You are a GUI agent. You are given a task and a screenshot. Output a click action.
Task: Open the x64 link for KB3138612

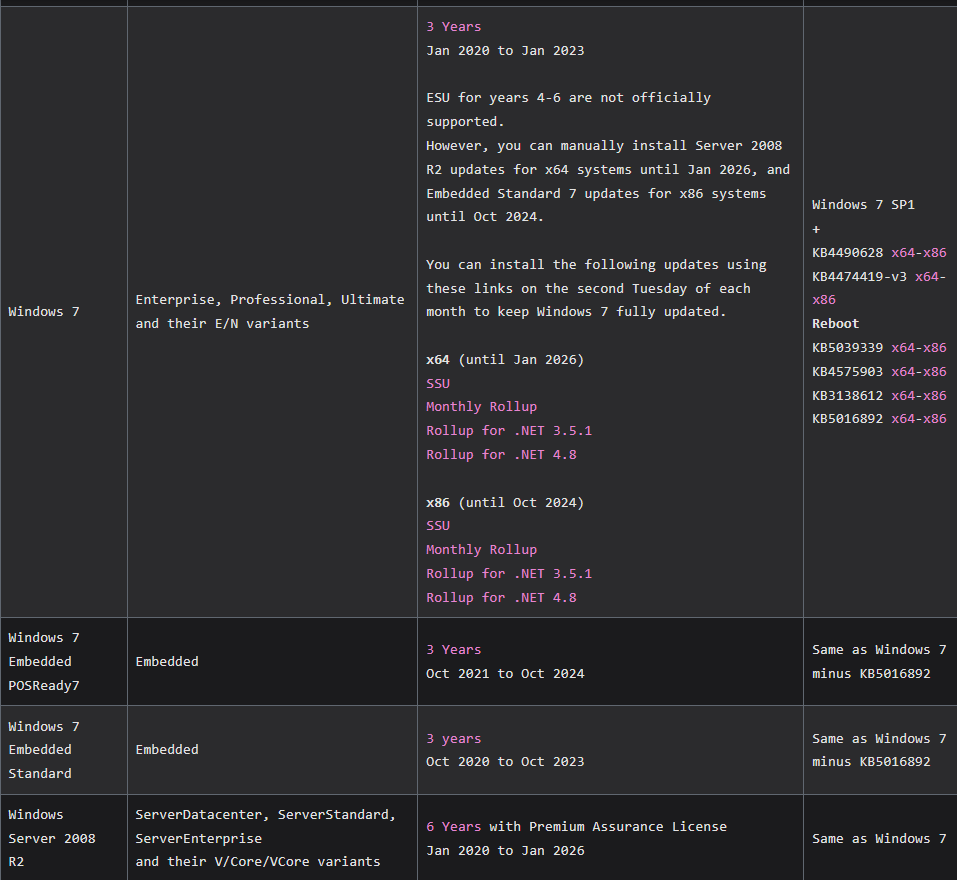coord(903,395)
